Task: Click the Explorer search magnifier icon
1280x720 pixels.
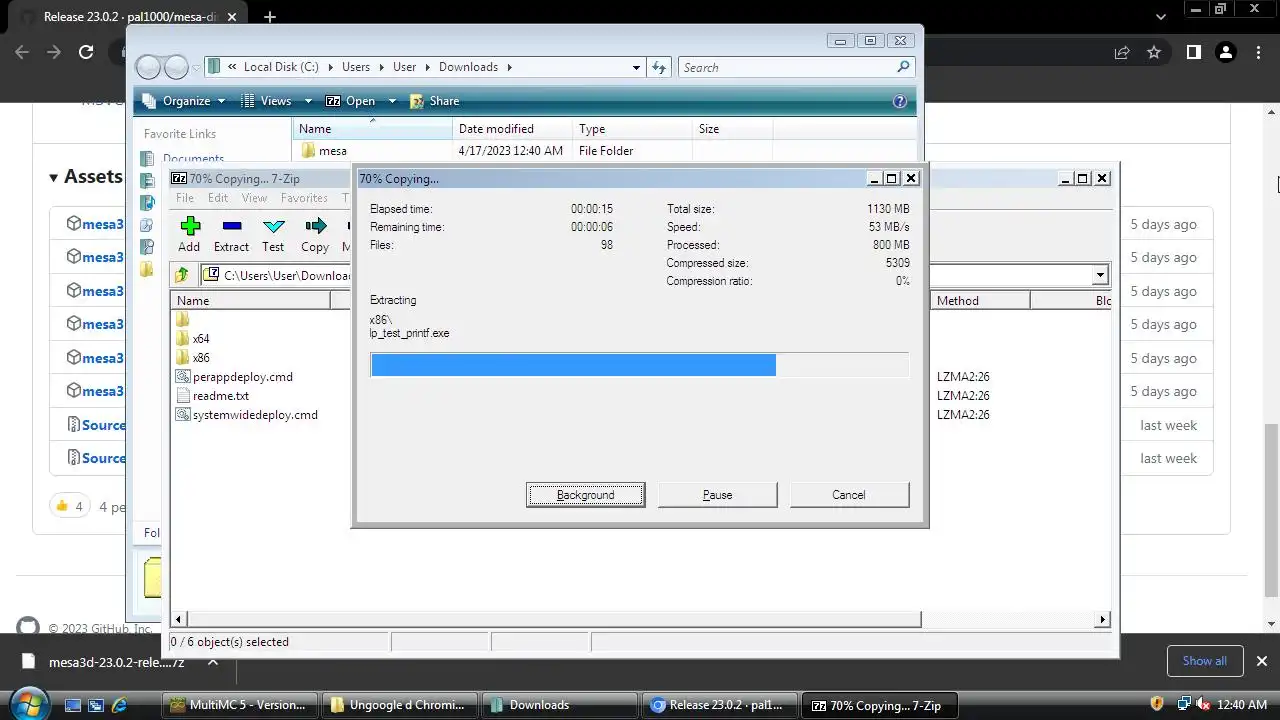Action: [x=903, y=67]
